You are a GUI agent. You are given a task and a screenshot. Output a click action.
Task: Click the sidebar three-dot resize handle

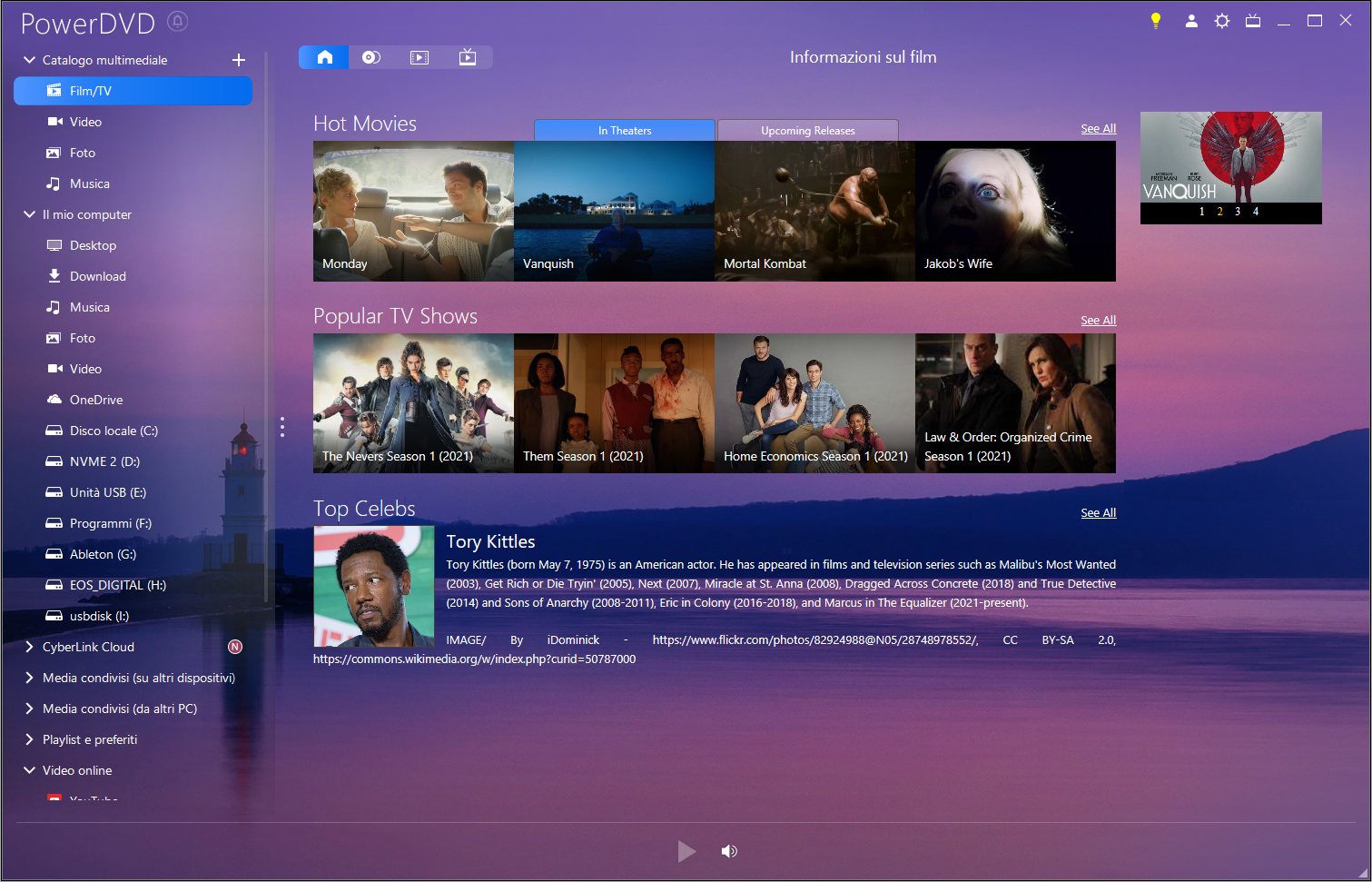tap(282, 427)
